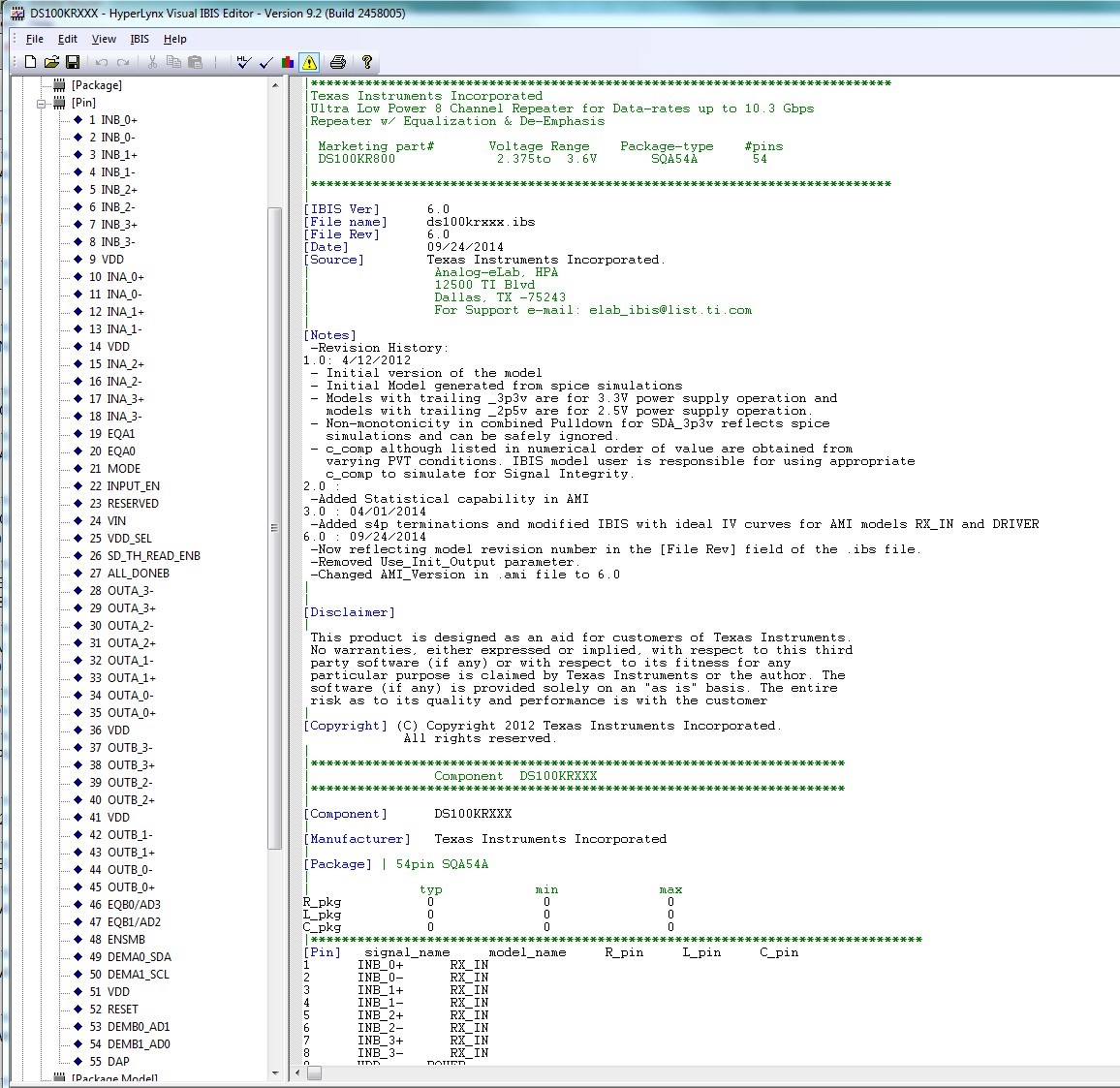The height and width of the screenshot is (1088, 1120).
Task: Select pin 24 VIN in the tree
Action: pyautogui.click(x=108, y=521)
